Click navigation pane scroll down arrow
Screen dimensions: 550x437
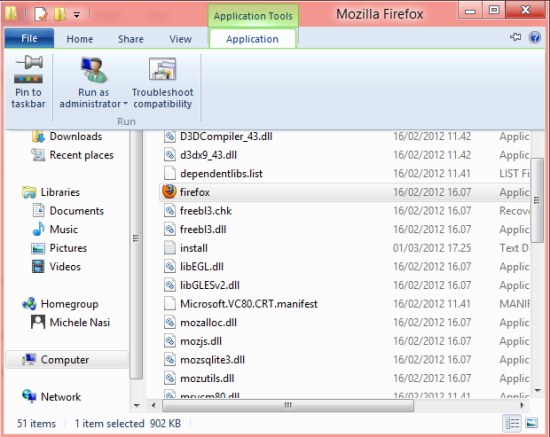pyautogui.click(x=136, y=405)
